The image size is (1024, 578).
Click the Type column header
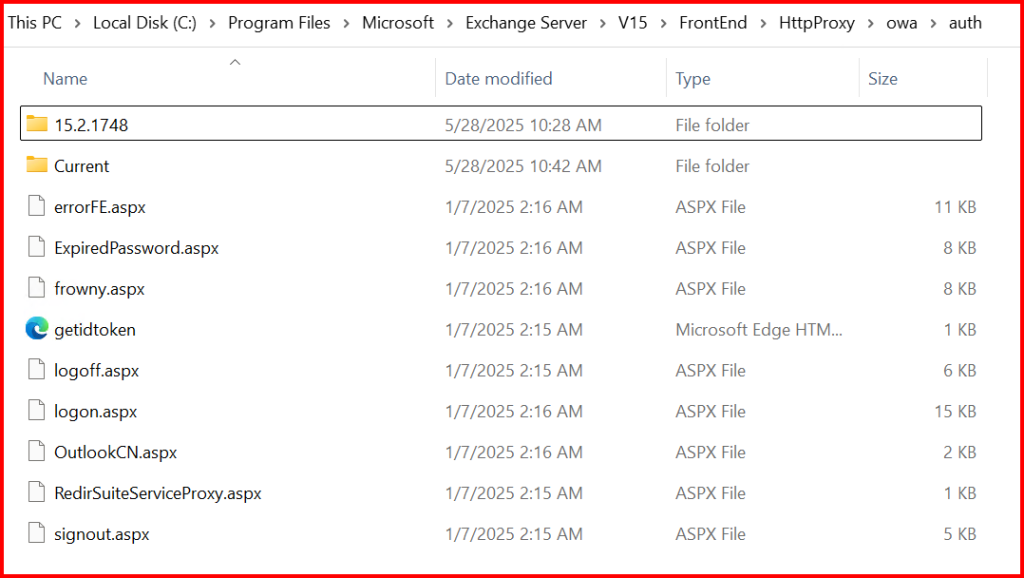(693, 78)
